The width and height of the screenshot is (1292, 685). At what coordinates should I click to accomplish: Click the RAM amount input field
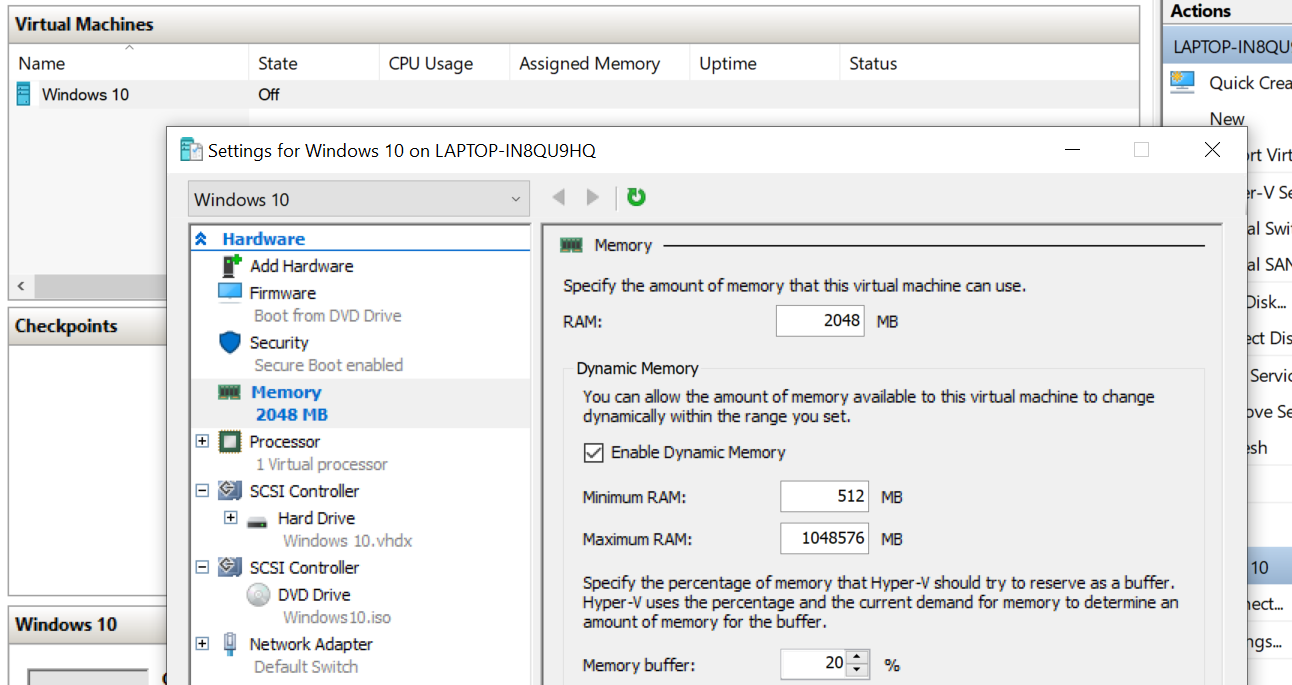(x=820, y=320)
